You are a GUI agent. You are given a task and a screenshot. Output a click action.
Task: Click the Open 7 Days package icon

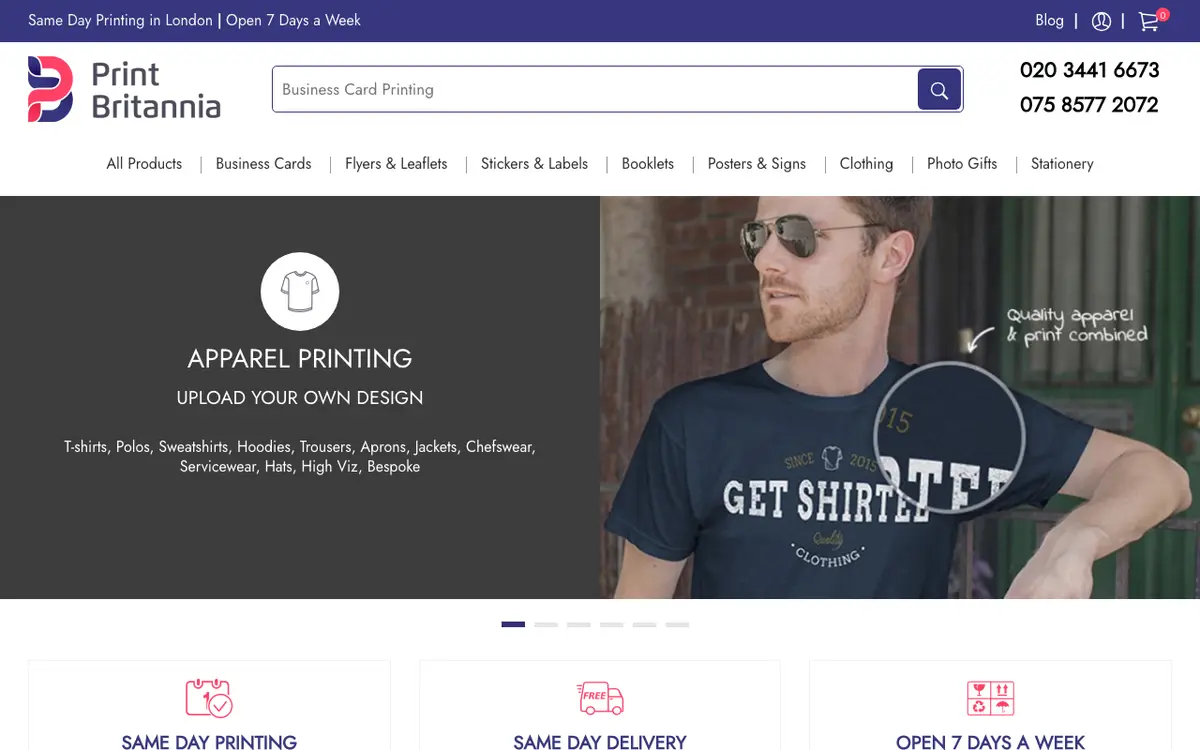(x=990, y=698)
